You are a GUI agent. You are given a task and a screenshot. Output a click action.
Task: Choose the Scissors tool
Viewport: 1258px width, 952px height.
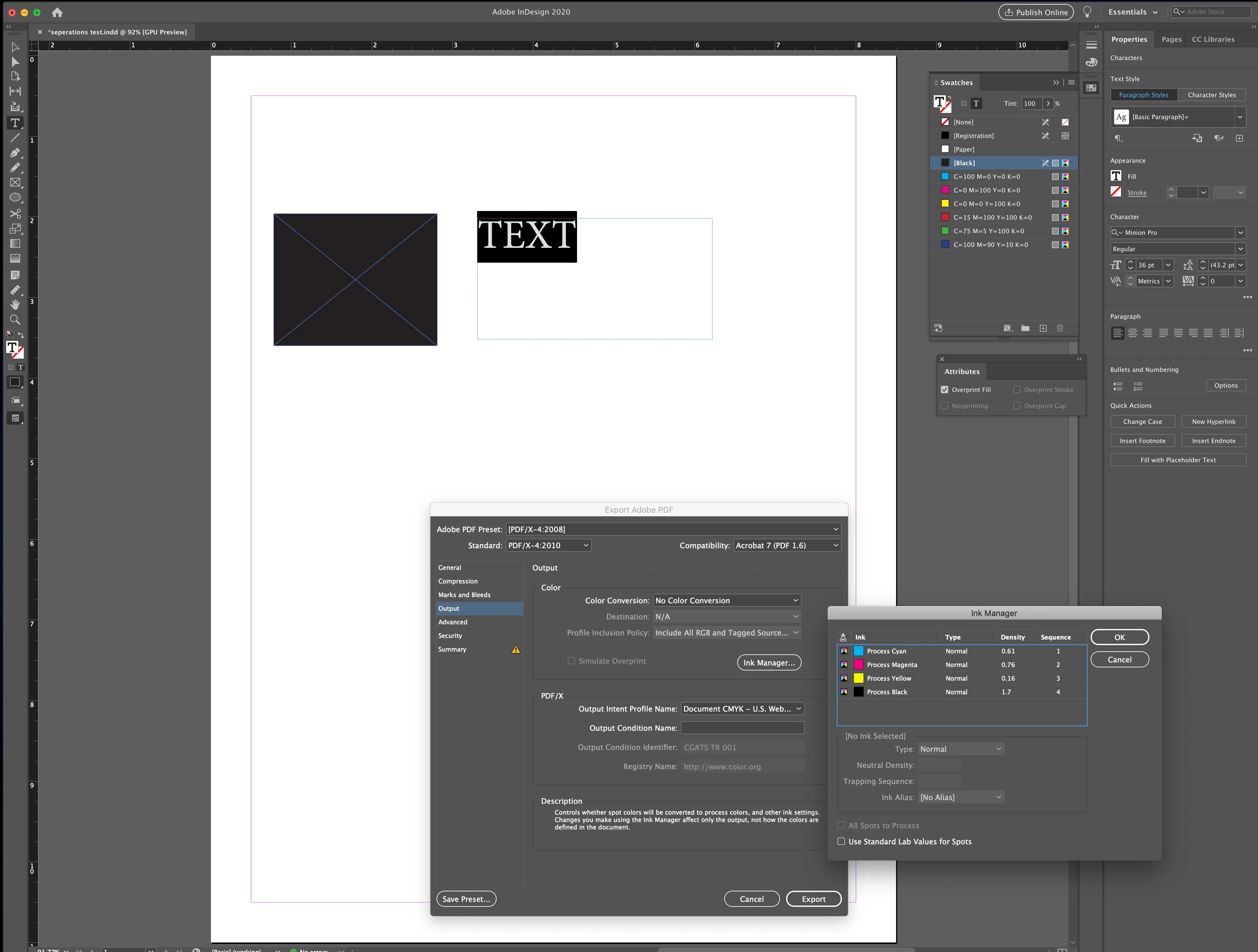pos(15,213)
